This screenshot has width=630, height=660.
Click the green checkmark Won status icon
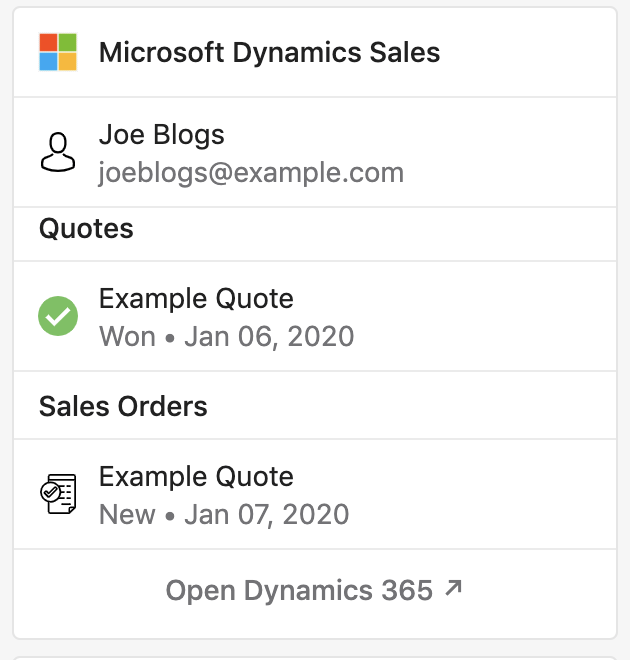58,316
